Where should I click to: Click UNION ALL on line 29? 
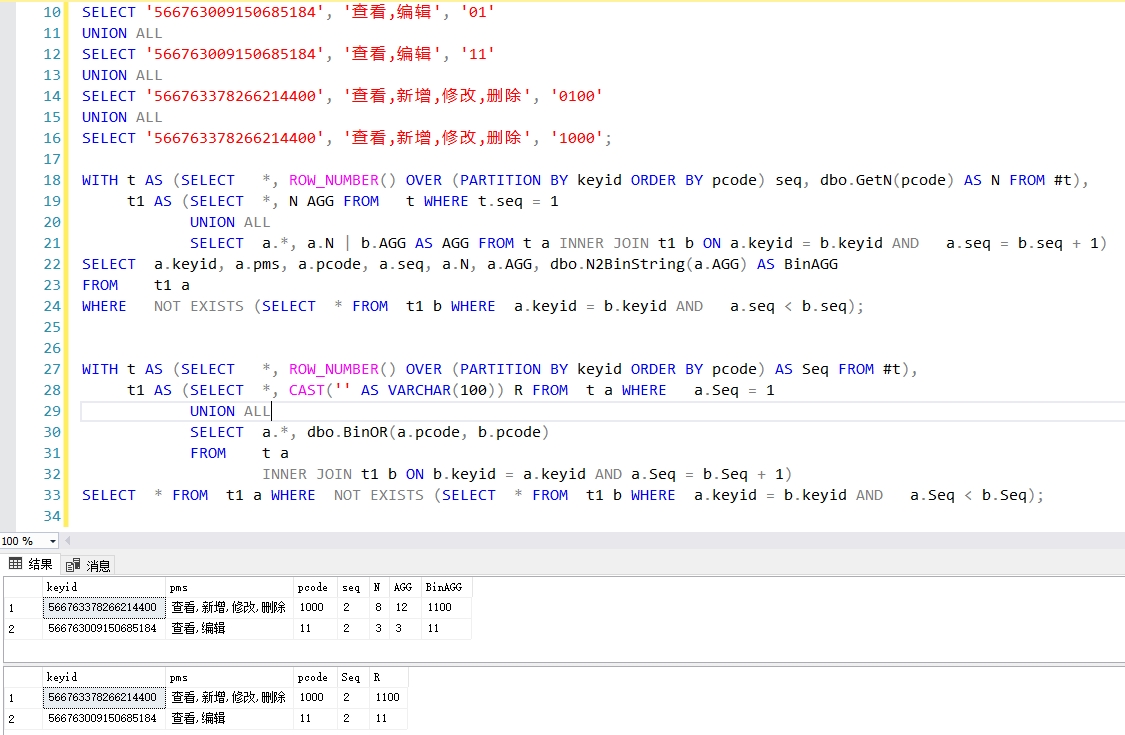point(230,411)
